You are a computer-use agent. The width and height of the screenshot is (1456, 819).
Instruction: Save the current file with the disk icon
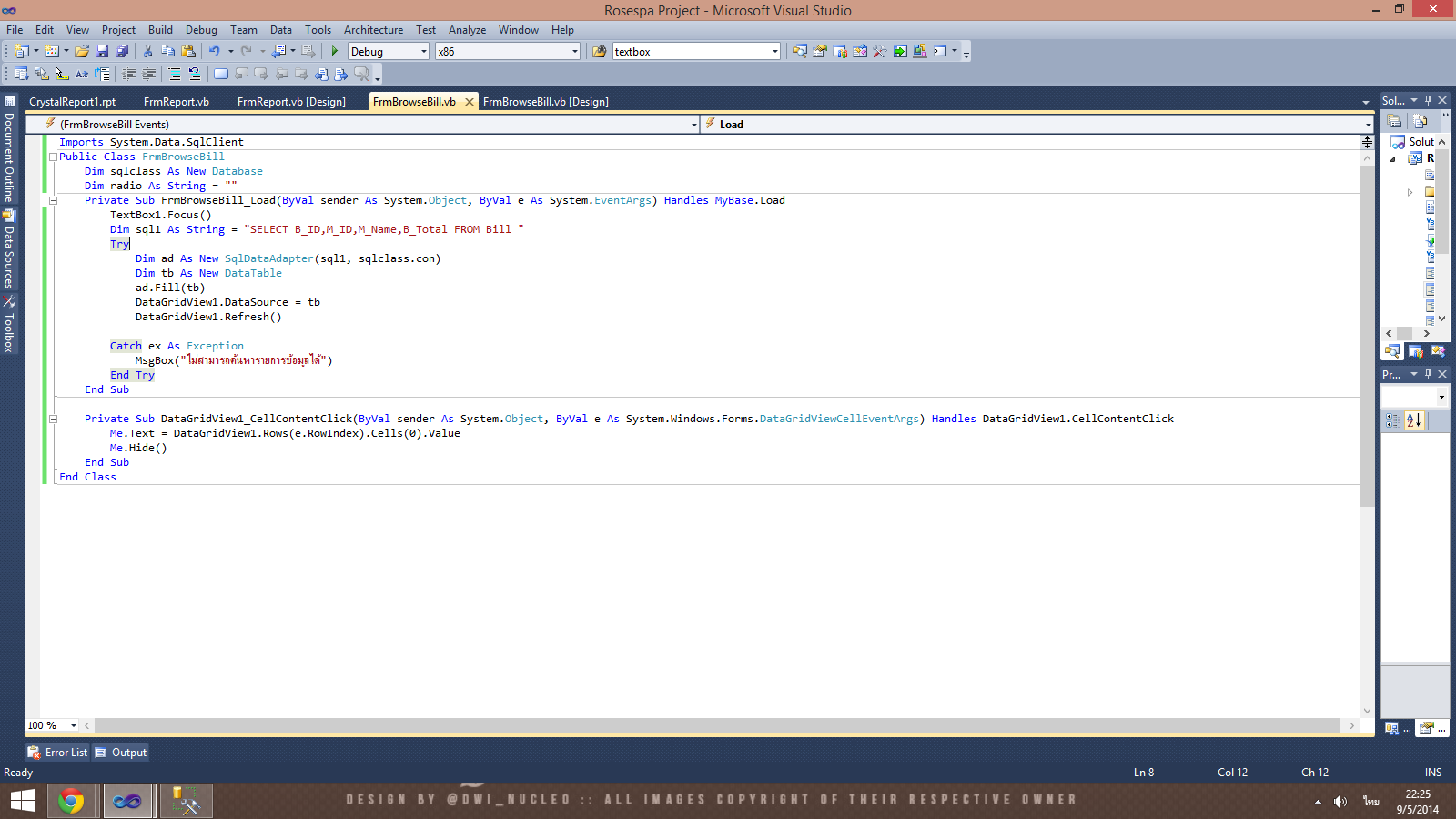click(x=102, y=51)
